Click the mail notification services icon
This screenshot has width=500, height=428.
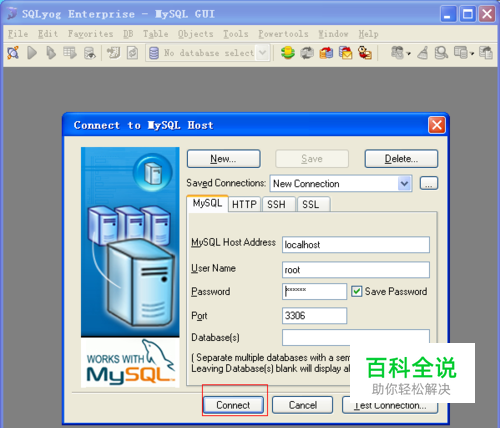point(346,53)
